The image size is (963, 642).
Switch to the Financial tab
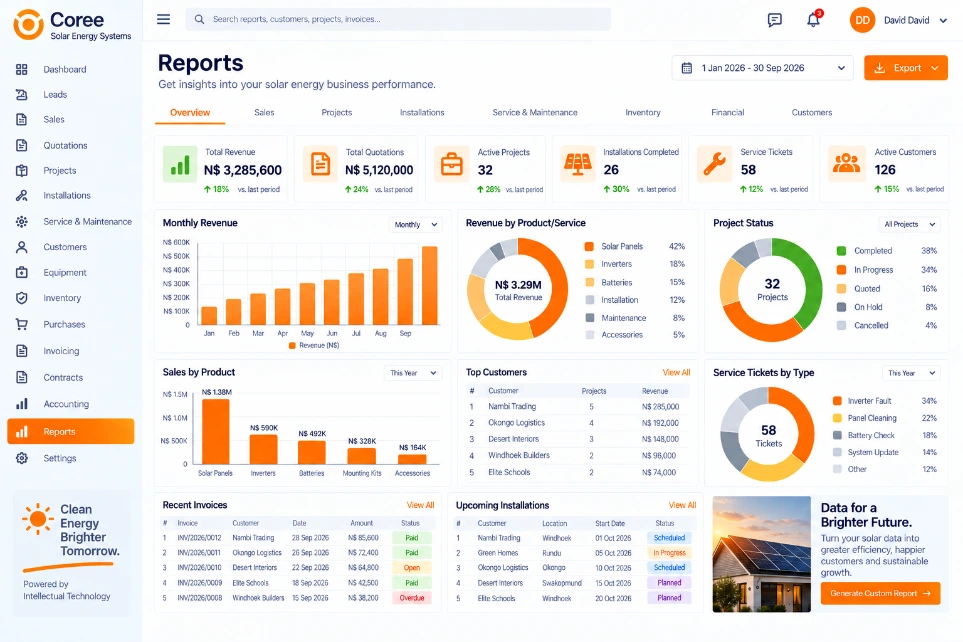click(x=728, y=112)
